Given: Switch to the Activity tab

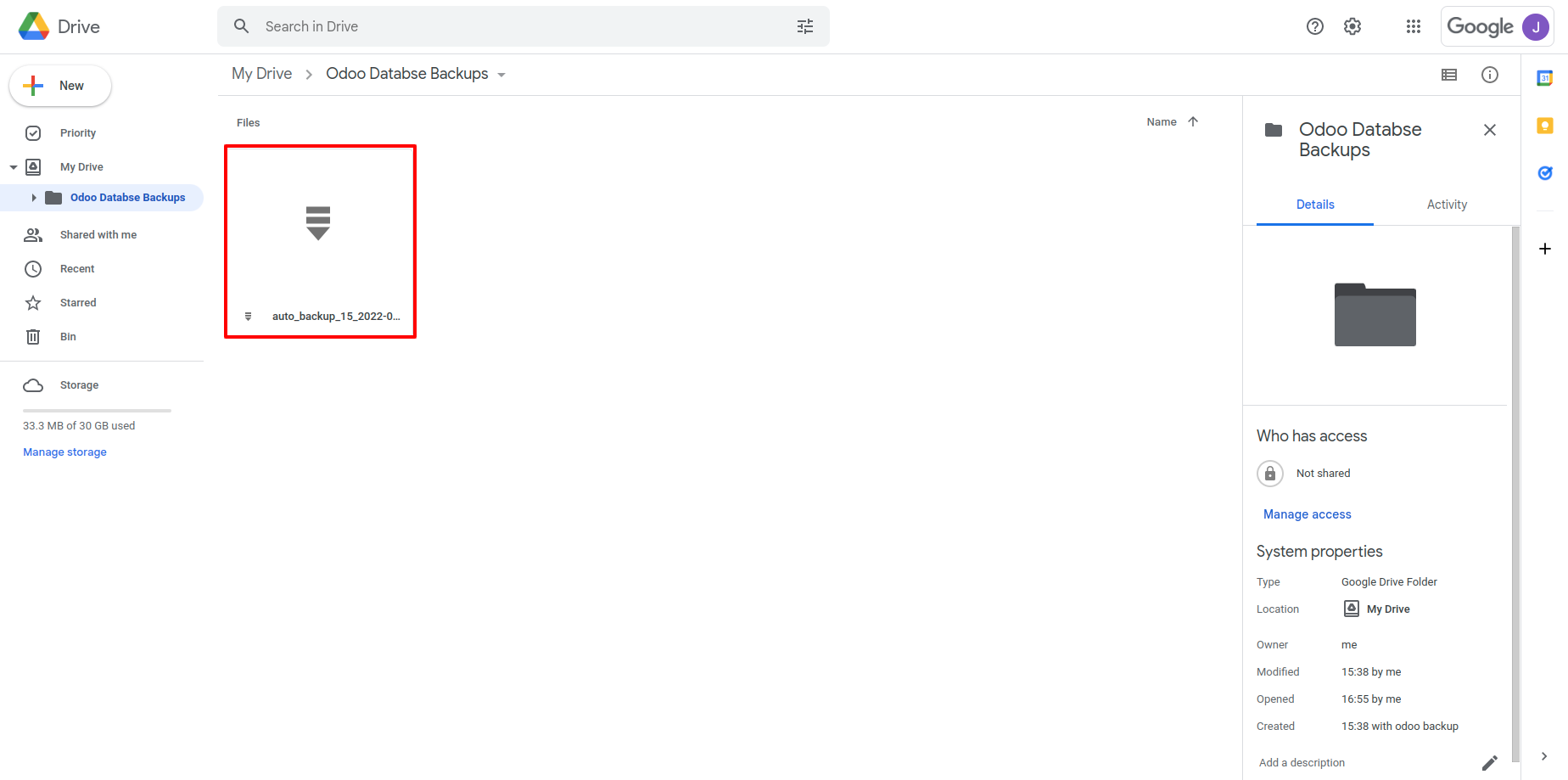Looking at the screenshot, I should pyautogui.click(x=1447, y=205).
